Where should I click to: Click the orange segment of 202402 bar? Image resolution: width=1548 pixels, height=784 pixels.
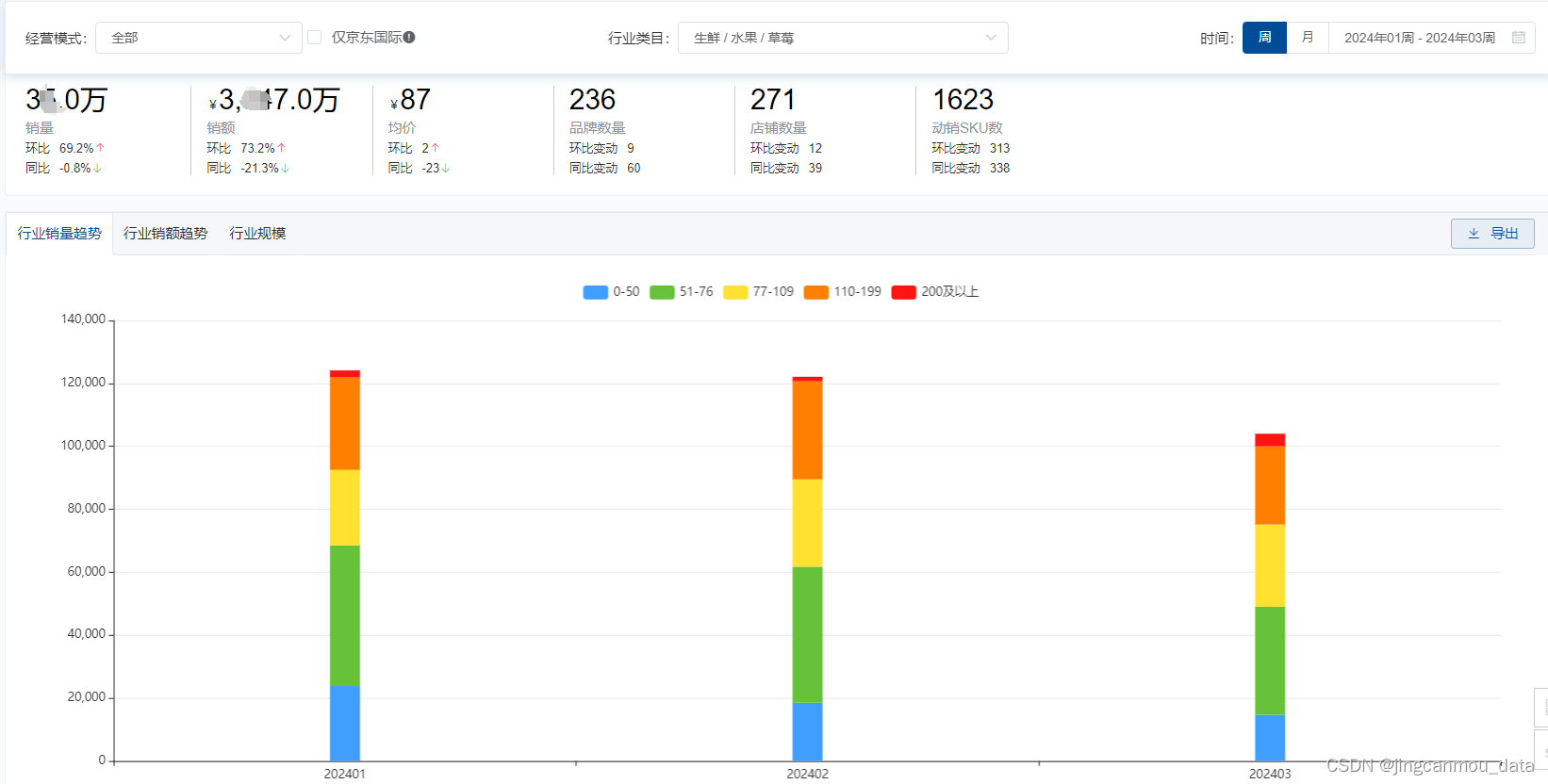tap(807, 430)
